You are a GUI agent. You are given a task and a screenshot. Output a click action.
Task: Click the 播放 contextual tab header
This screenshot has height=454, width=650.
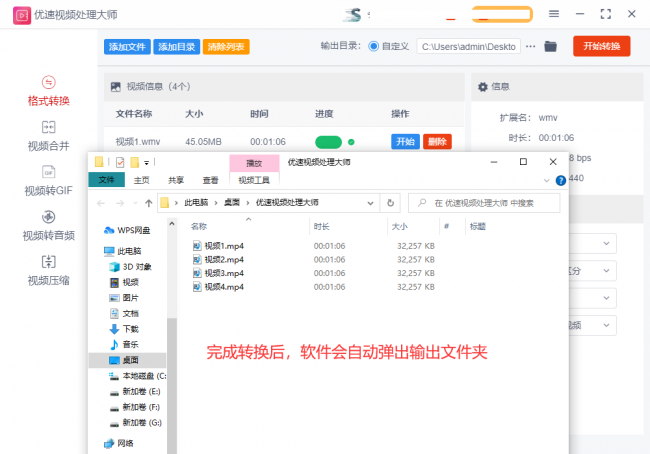[254, 163]
